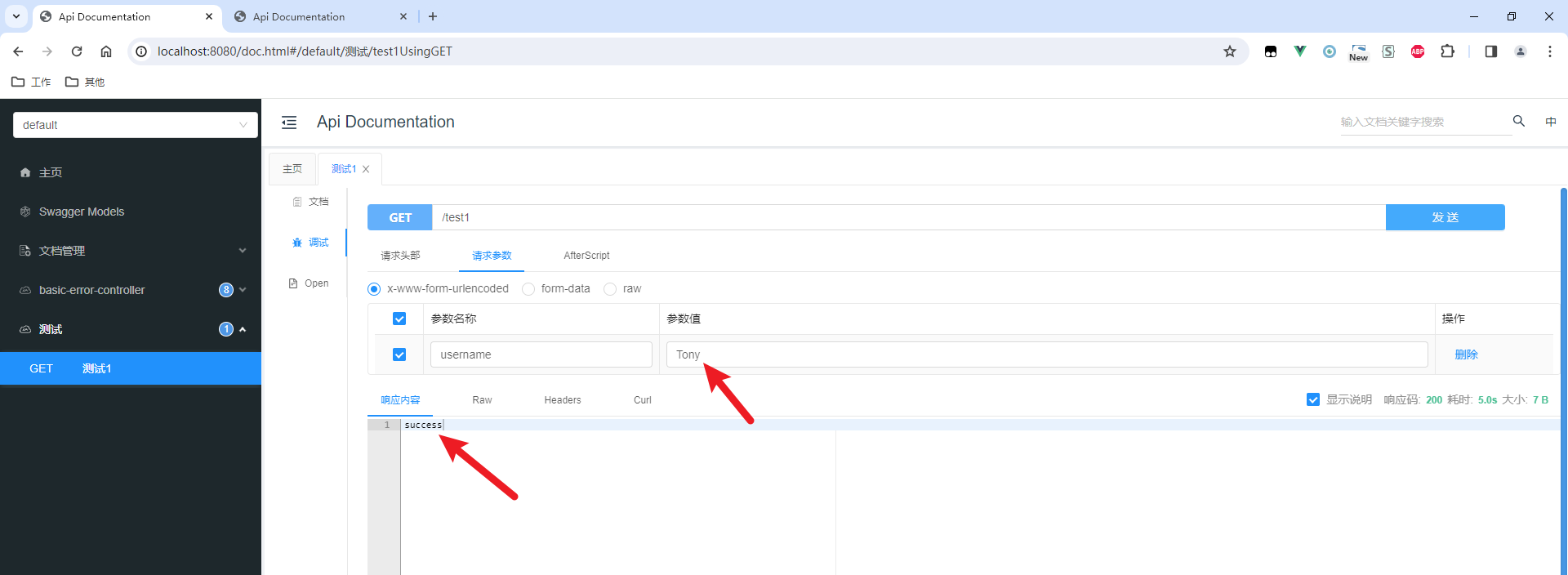Open the 主页 sidebar item
This screenshot has width=1568, height=575.
click(131, 172)
